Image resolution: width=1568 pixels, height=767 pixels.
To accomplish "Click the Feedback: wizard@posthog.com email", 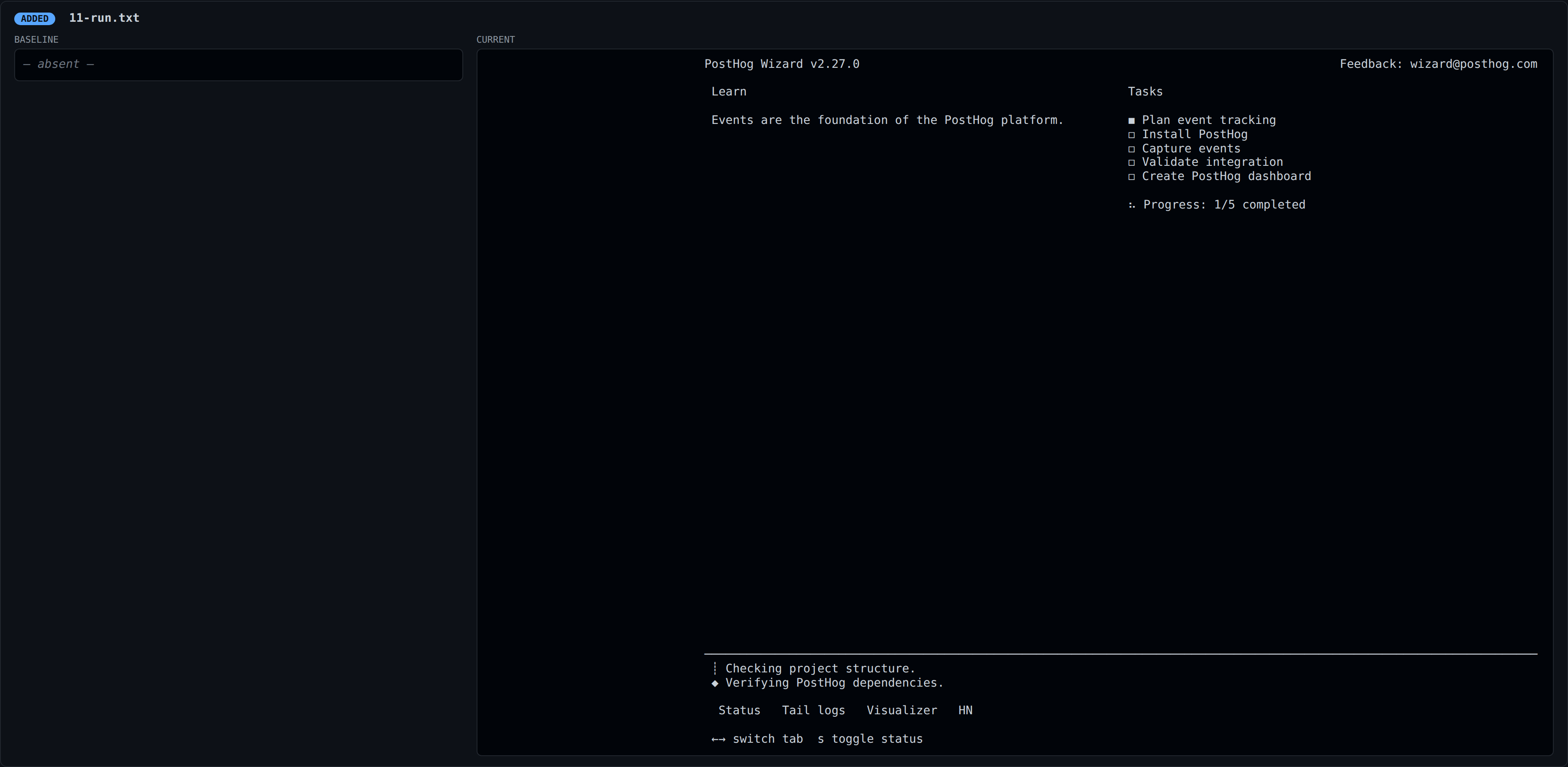I will pyautogui.click(x=1438, y=64).
